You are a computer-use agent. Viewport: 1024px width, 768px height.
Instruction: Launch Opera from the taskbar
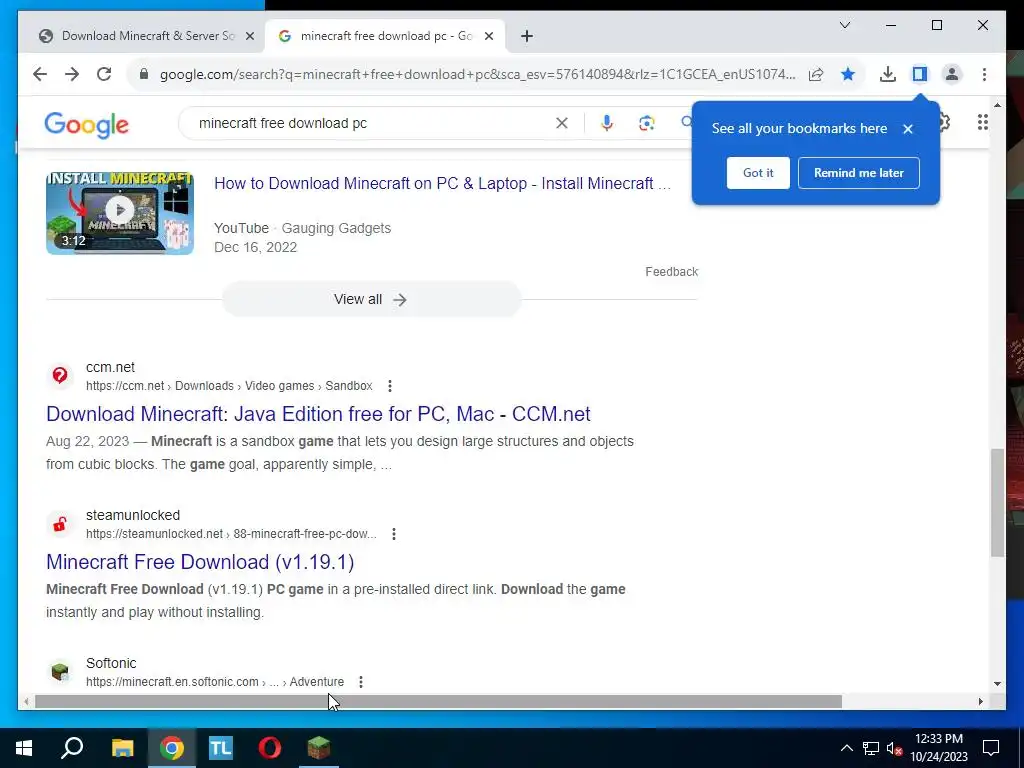click(270, 748)
